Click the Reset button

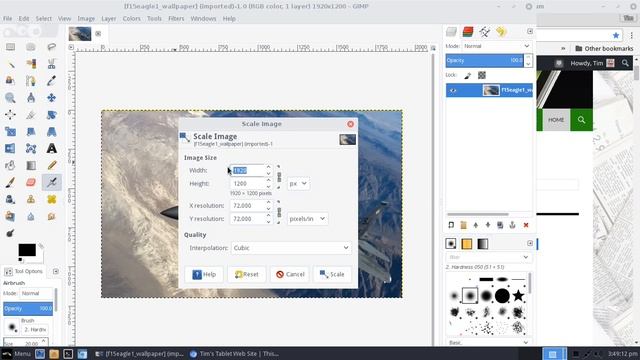coord(247,274)
